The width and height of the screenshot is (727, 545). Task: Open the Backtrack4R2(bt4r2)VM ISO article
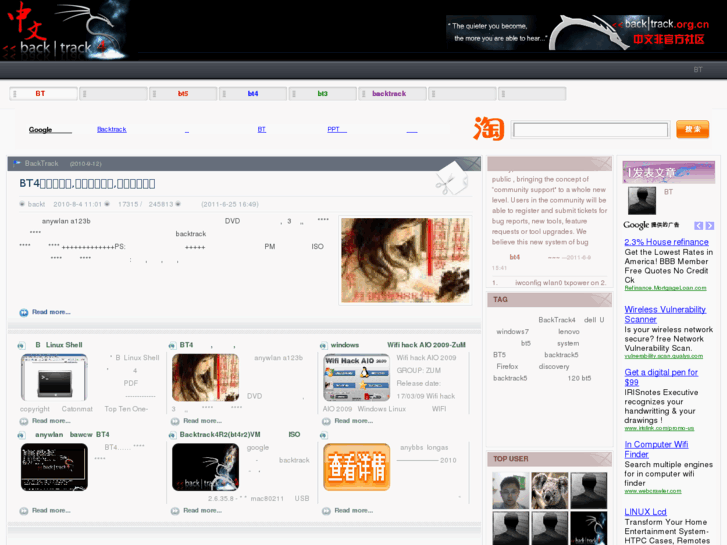(x=240, y=435)
